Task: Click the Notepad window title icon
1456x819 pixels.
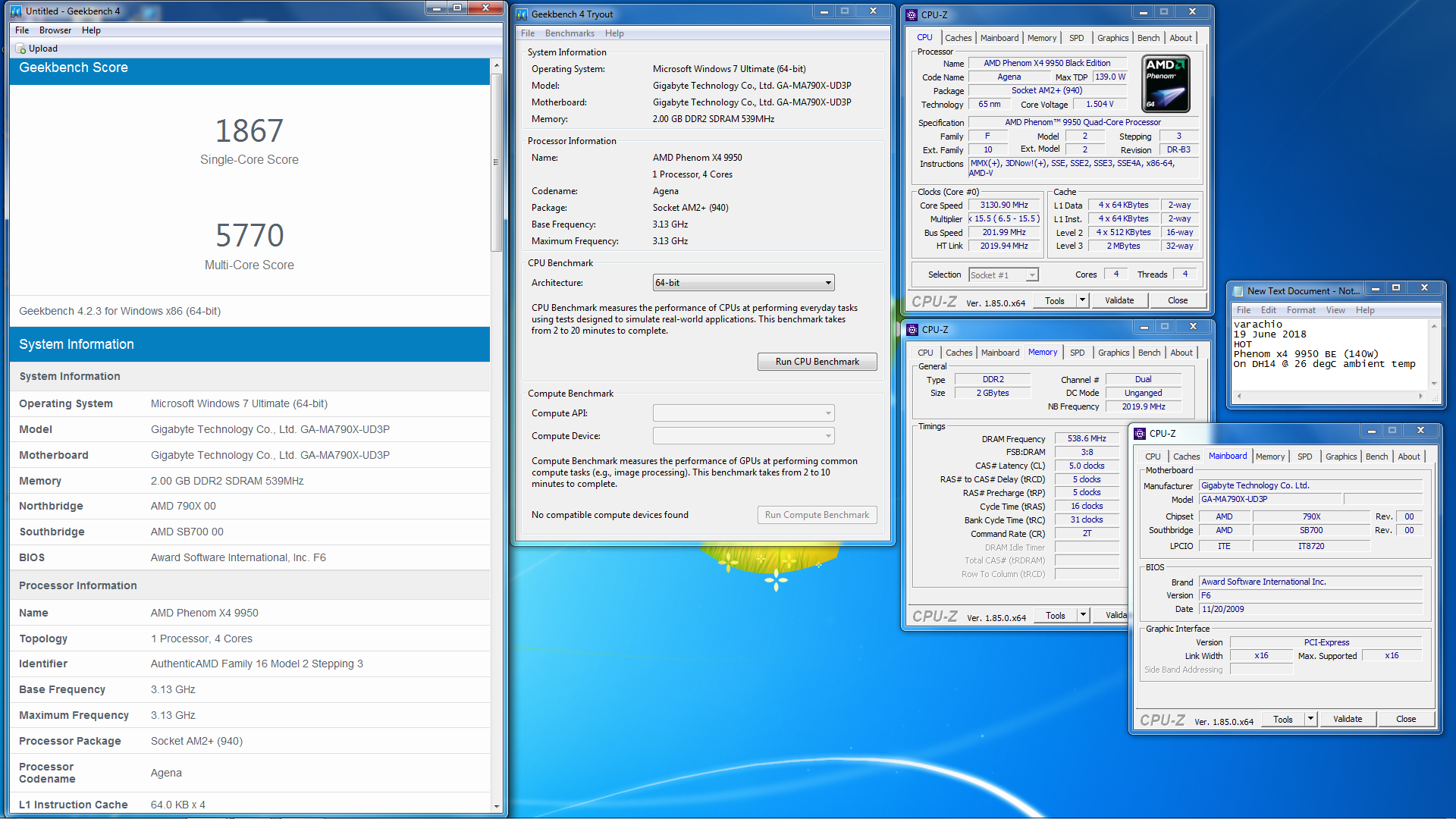Action: tap(1238, 291)
